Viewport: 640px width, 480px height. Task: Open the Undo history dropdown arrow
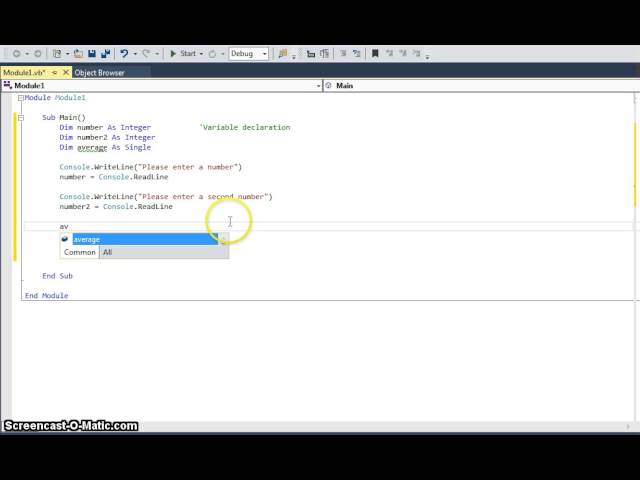pyautogui.click(x=135, y=53)
